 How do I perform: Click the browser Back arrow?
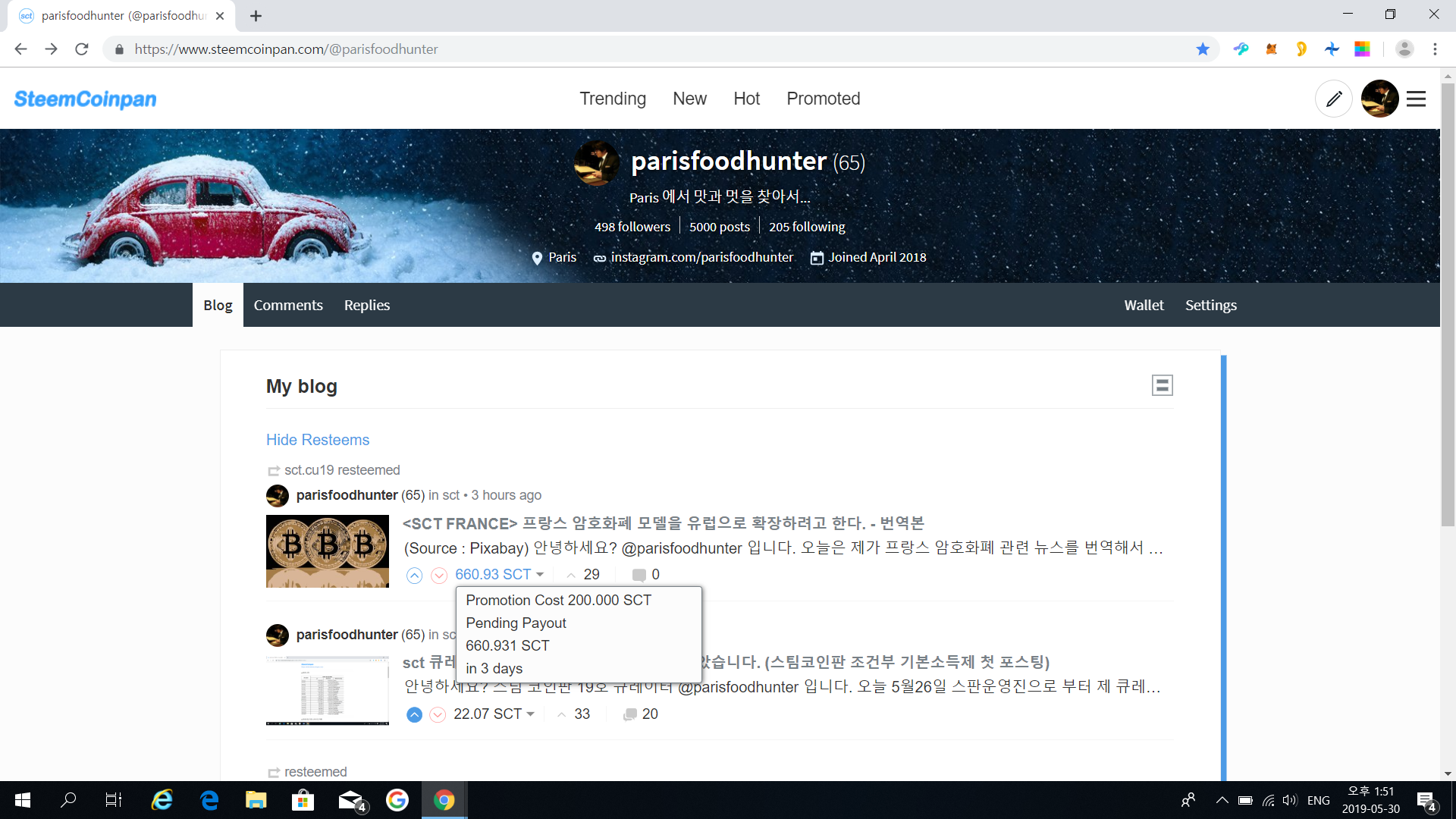[x=20, y=49]
